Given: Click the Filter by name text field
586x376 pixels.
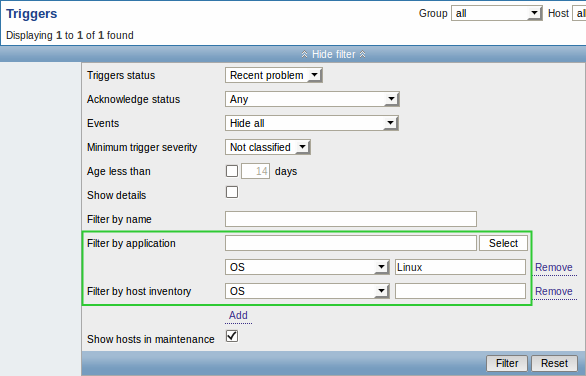Looking at the screenshot, I should 351,219.
